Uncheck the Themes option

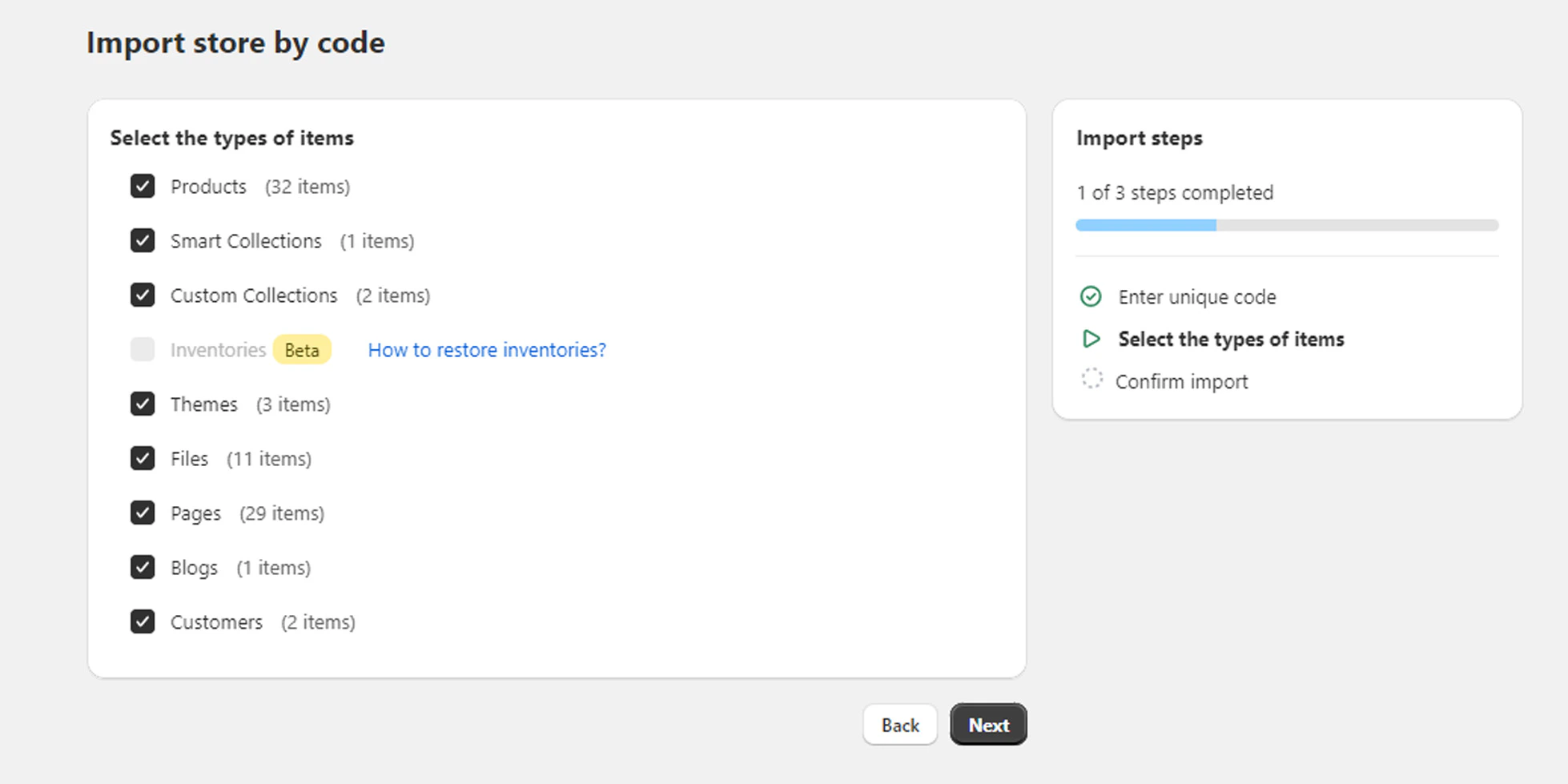click(142, 404)
